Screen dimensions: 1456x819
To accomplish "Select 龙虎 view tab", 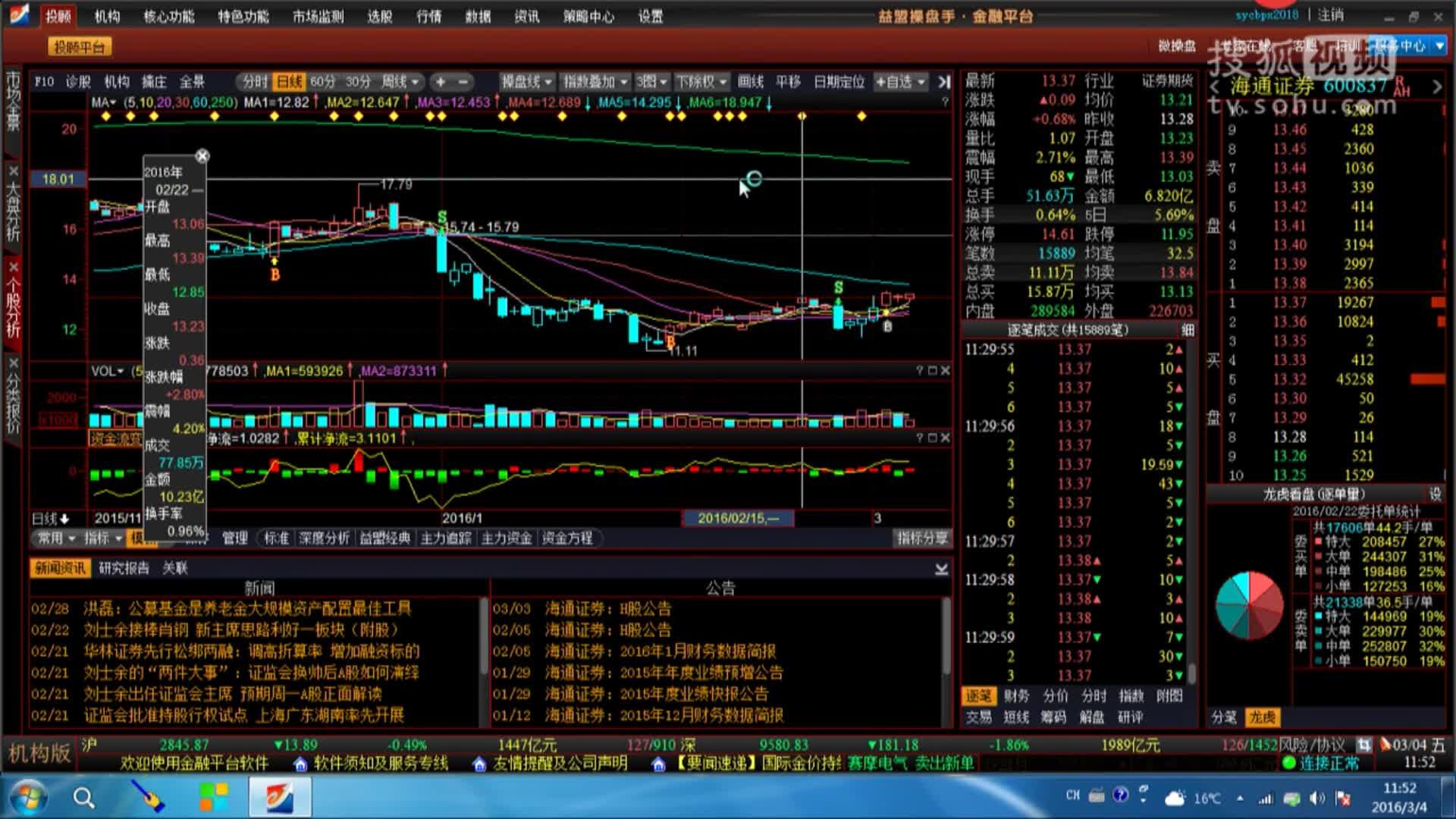I will (x=1262, y=717).
